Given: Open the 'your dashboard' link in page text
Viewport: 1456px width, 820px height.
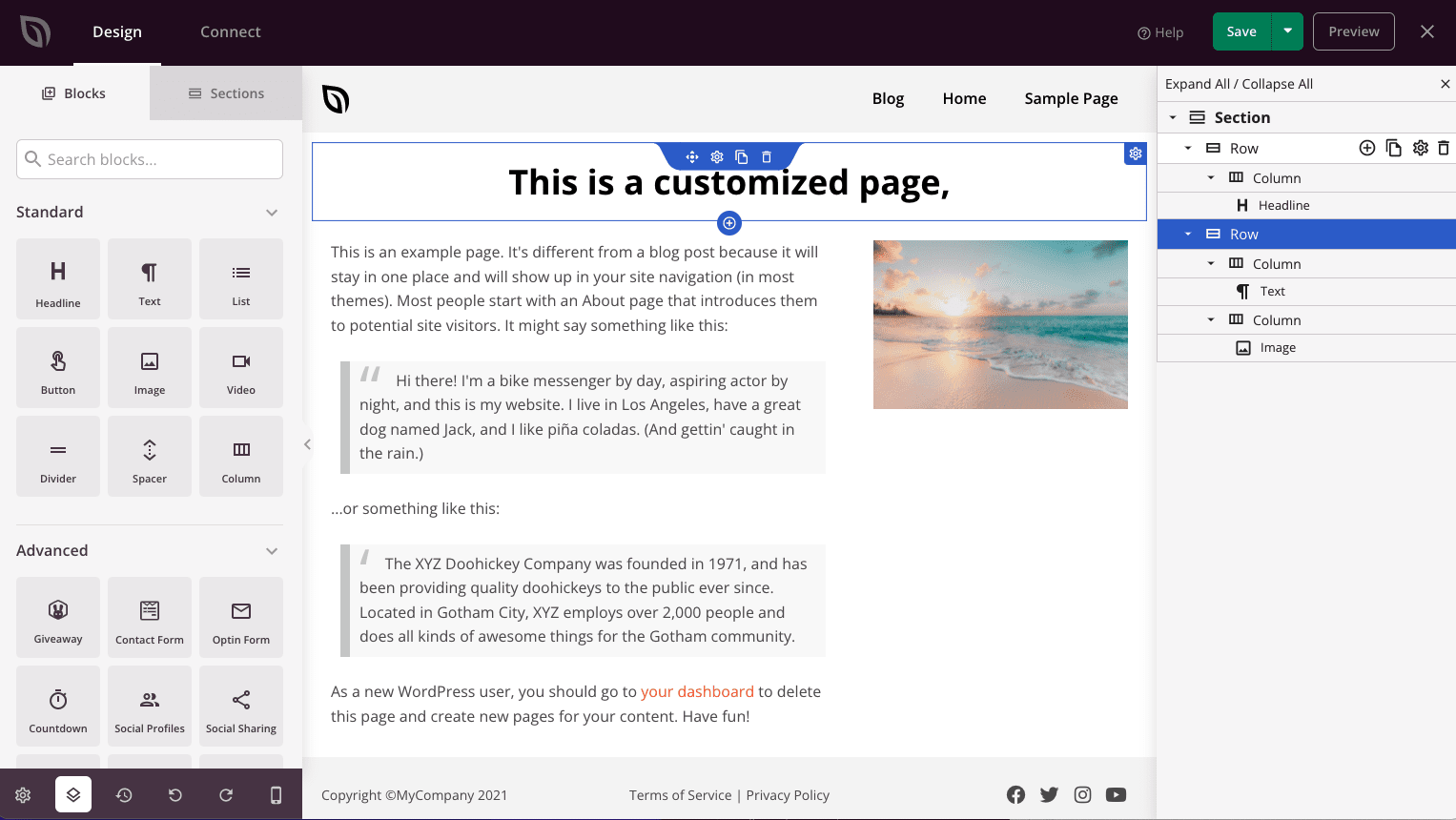Looking at the screenshot, I should [697, 690].
